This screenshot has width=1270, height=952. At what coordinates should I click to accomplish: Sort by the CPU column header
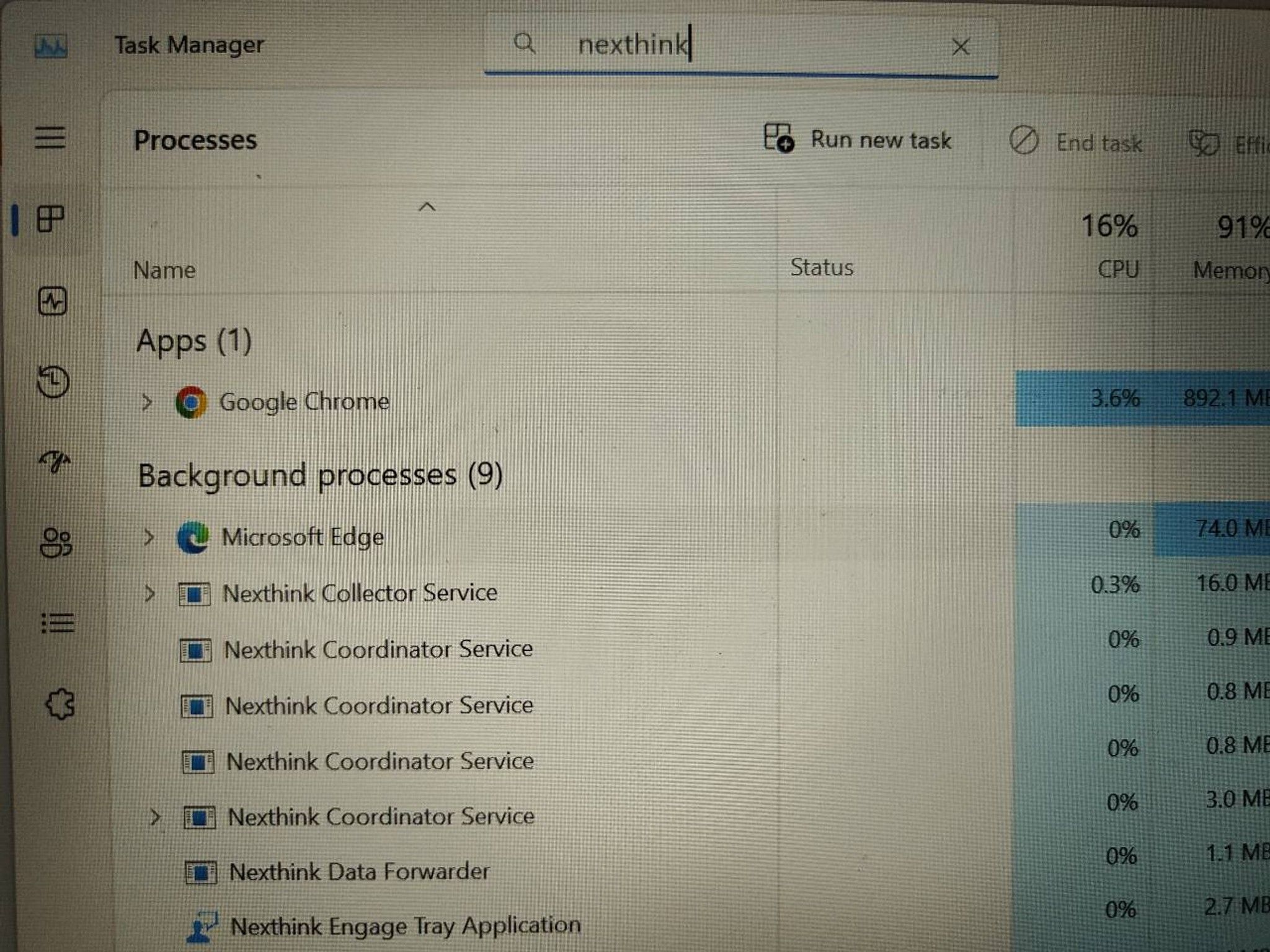(x=1117, y=269)
